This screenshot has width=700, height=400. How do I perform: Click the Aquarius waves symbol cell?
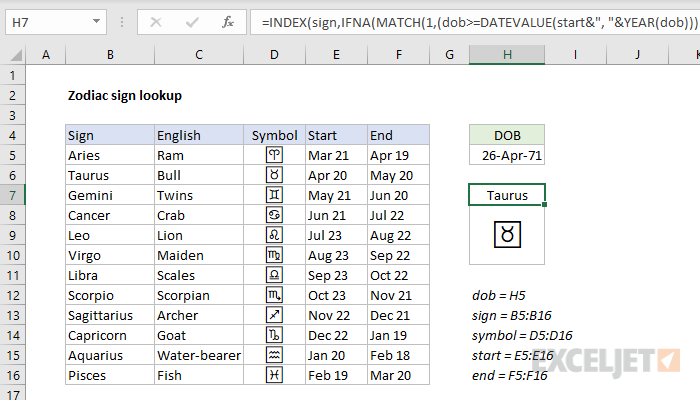tap(274, 355)
